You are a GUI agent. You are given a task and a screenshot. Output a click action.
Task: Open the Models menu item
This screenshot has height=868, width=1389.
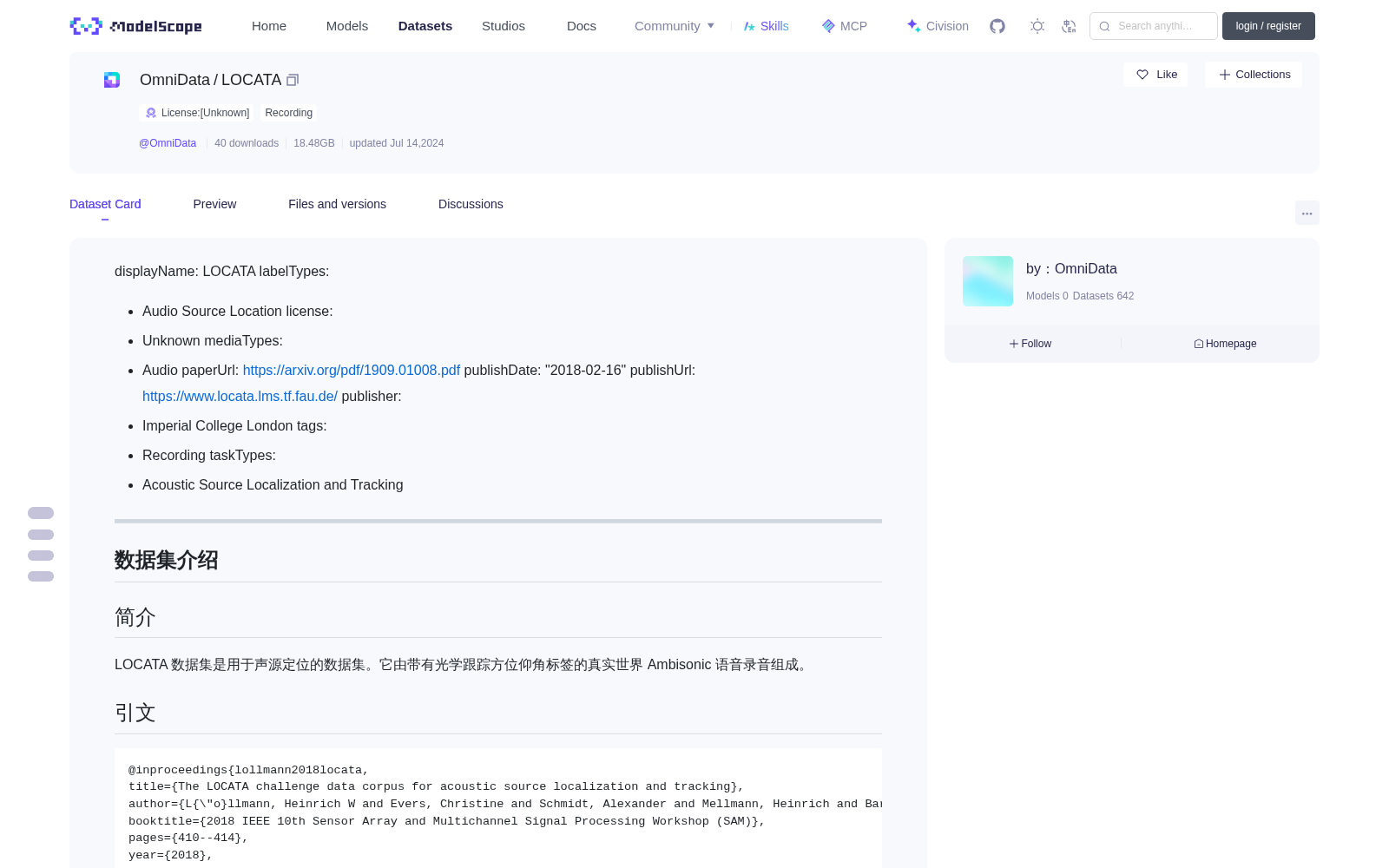point(347,26)
